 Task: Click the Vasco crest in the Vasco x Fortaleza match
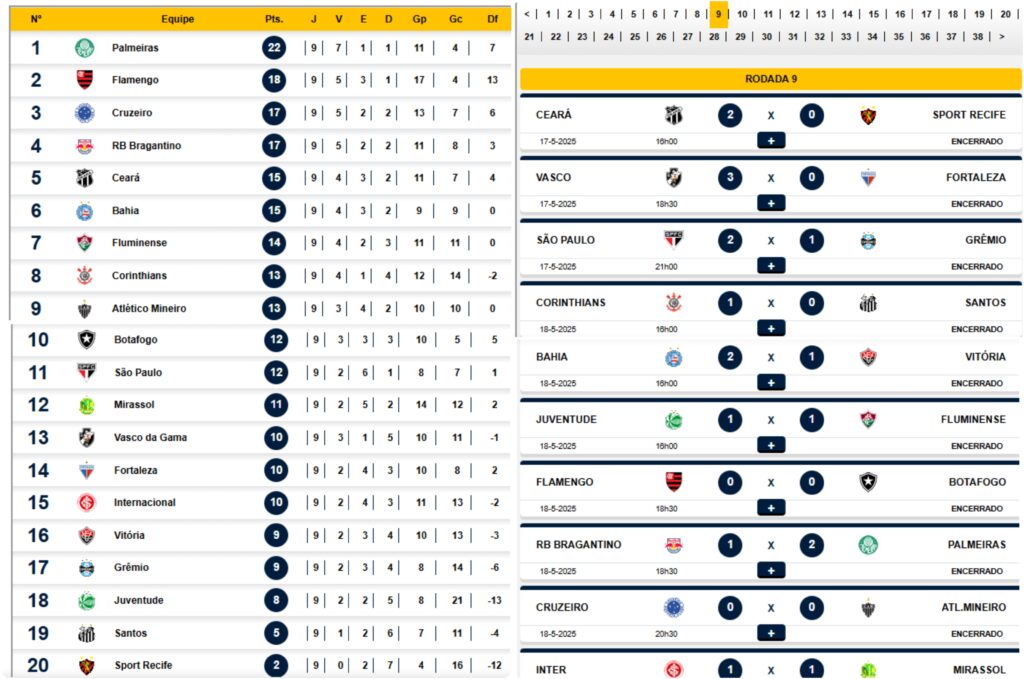[x=673, y=178]
